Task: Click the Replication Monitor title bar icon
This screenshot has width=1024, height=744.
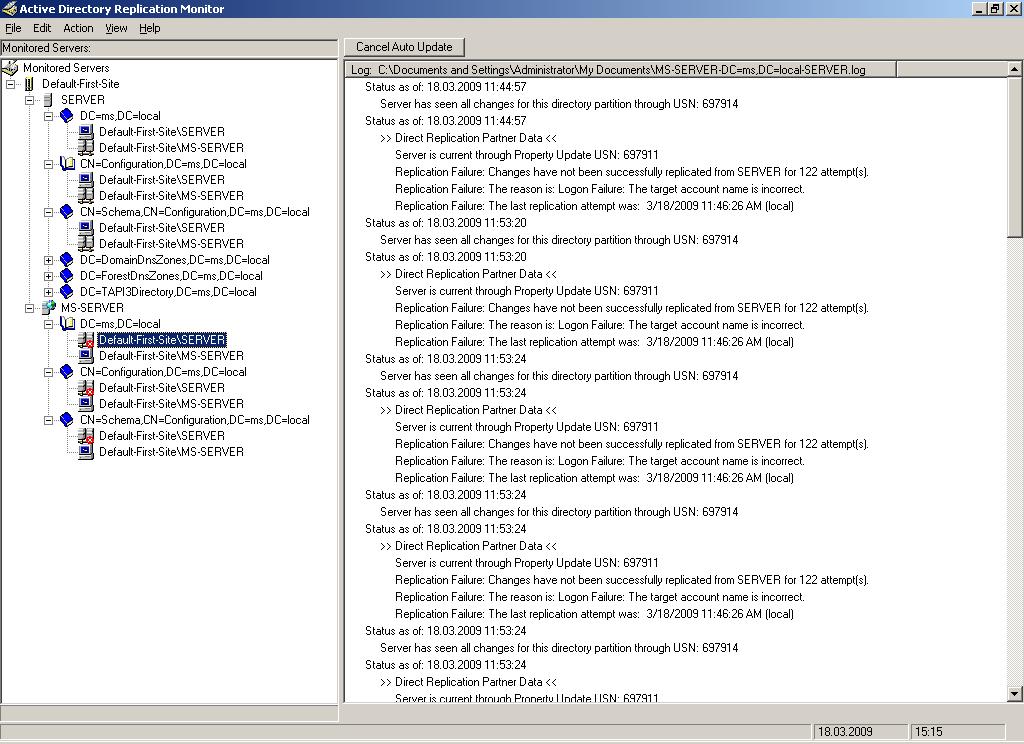Action: coord(9,8)
